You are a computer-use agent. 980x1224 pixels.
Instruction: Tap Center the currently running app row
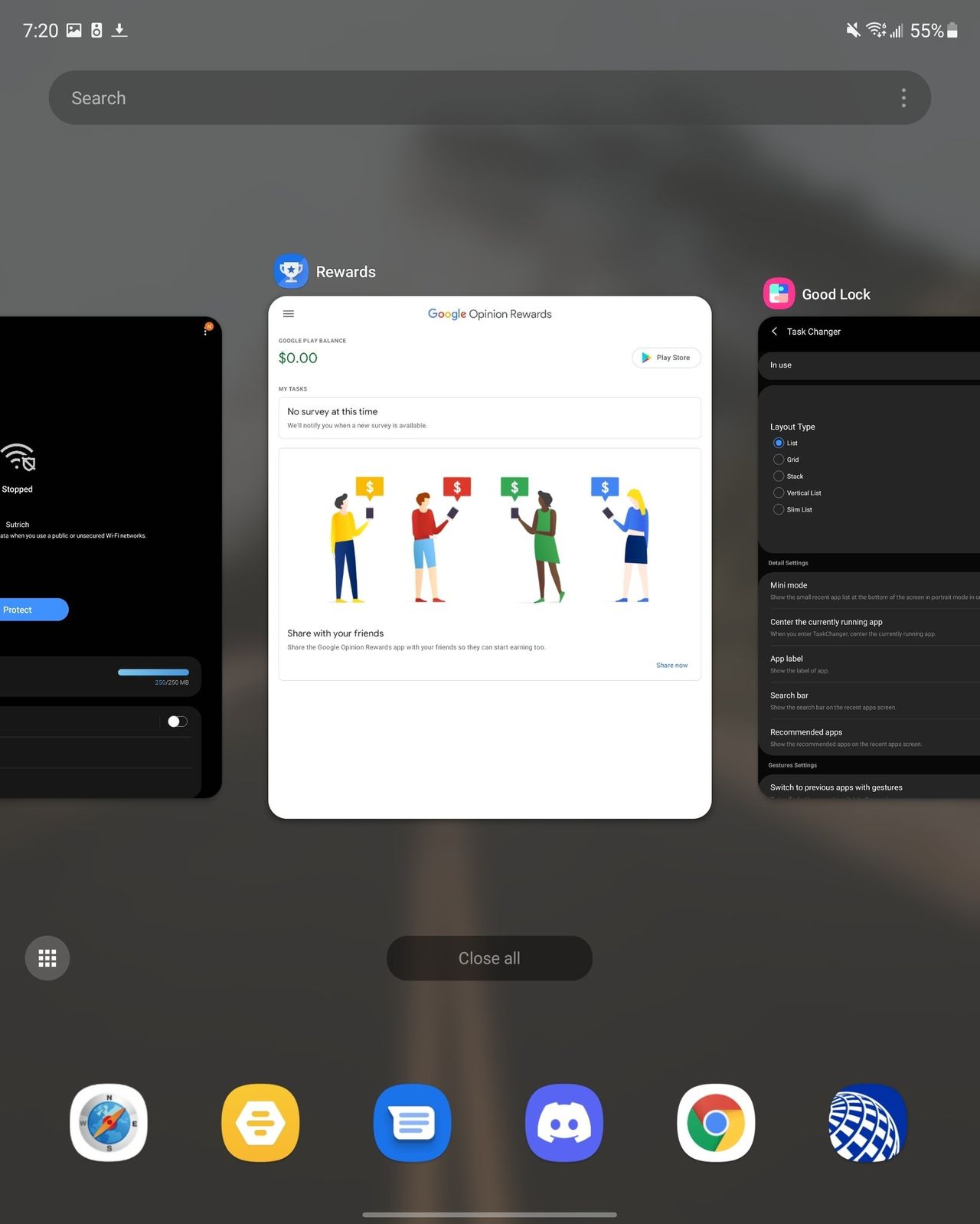tap(869, 627)
